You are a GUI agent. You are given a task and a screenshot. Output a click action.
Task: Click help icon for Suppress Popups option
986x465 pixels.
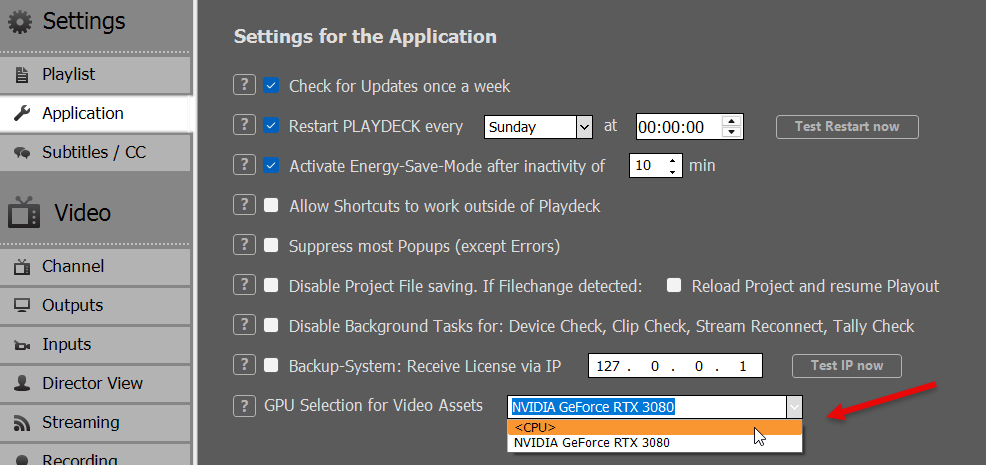click(x=243, y=245)
